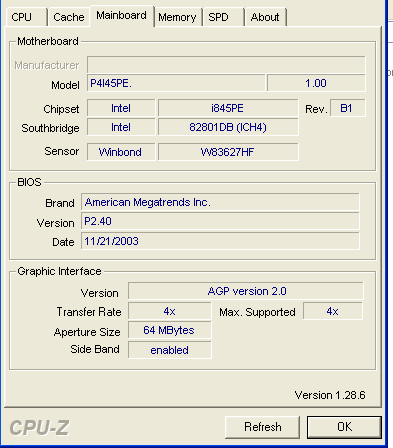This screenshot has height=448, width=393.
Task: Click the BIOS version value P2.40
Action: click(x=220, y=221)
